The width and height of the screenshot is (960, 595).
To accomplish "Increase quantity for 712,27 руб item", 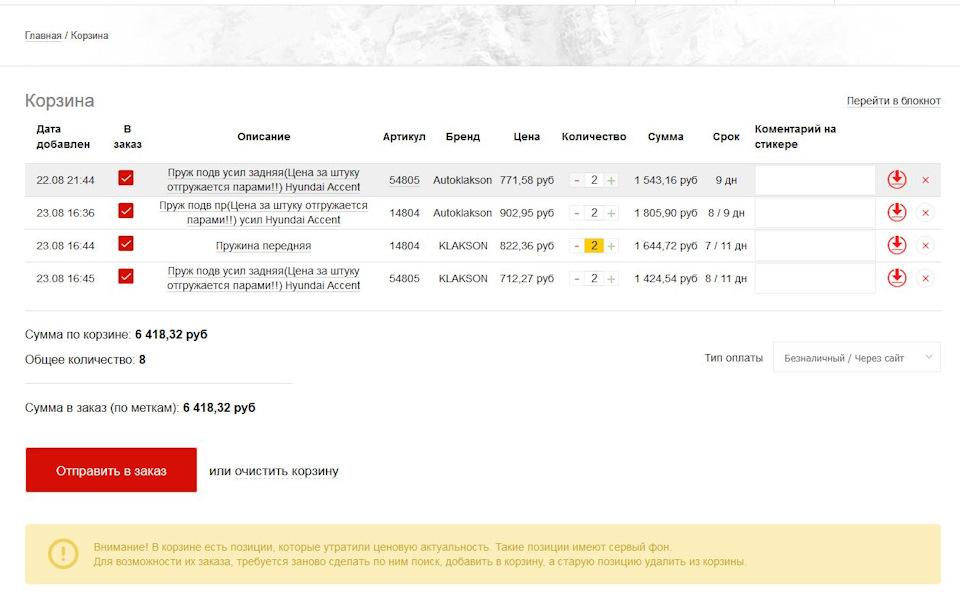I will [x=611, y=279].
